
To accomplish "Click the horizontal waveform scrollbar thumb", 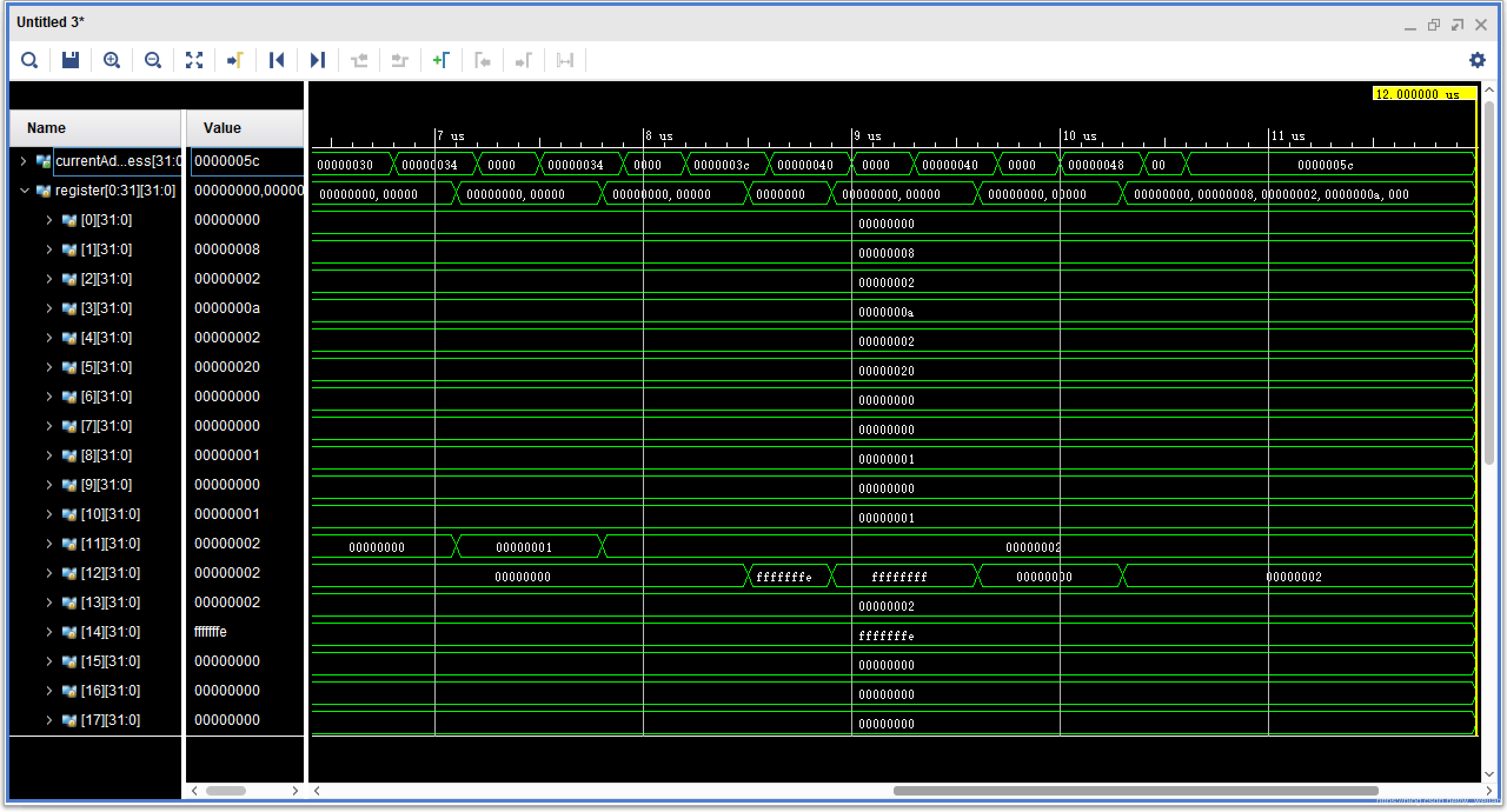I will (1135, 791).
